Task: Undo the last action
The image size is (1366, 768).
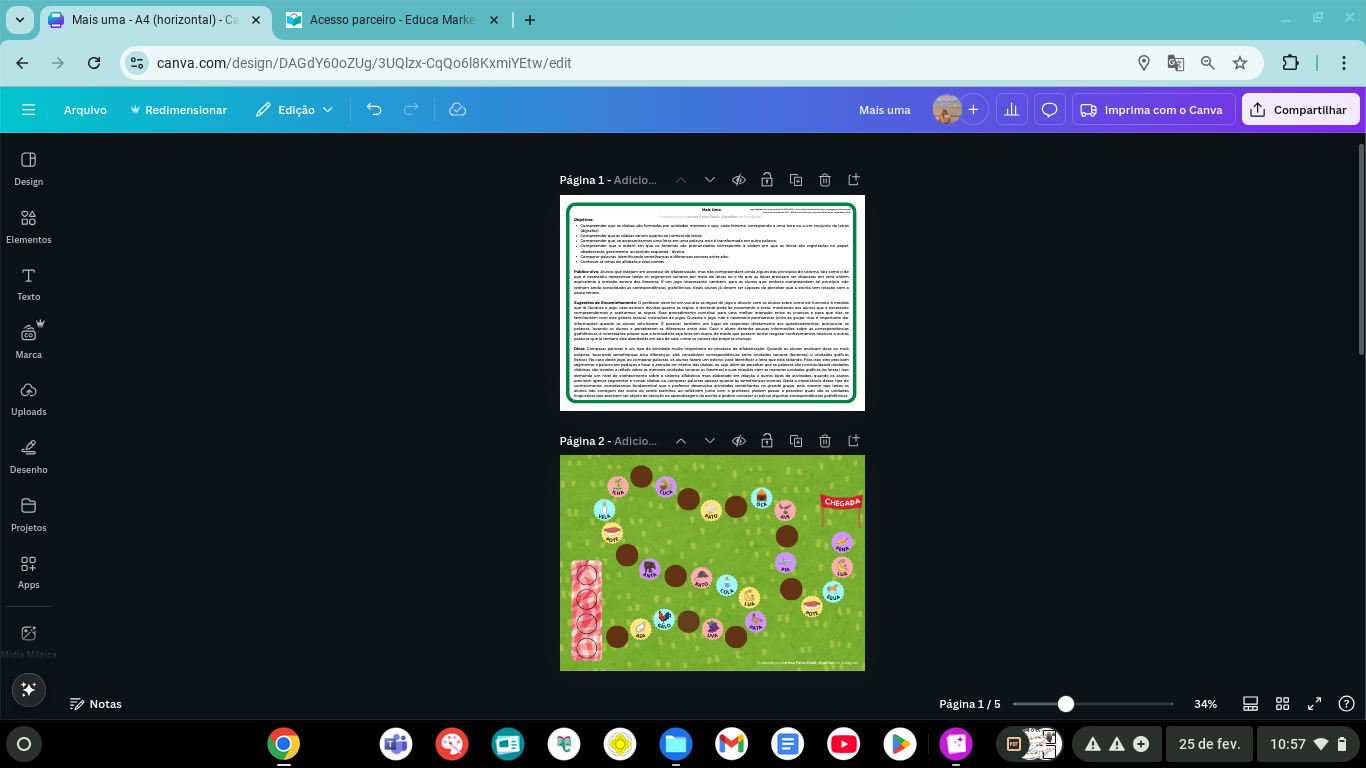Action: pyautogui.click(x=374, y=110)
